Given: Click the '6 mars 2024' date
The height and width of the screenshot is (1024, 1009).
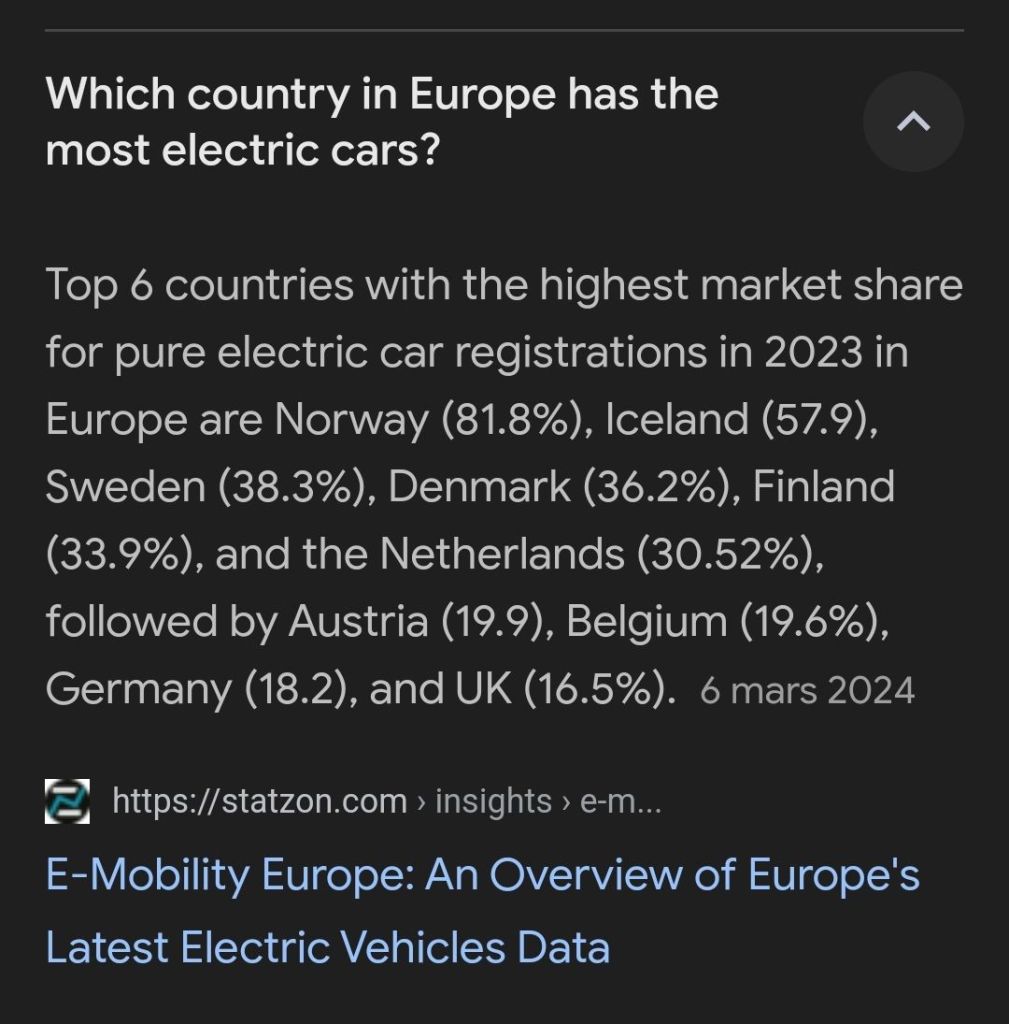Looking at the screenshot, I should click(x=807, y=690).
